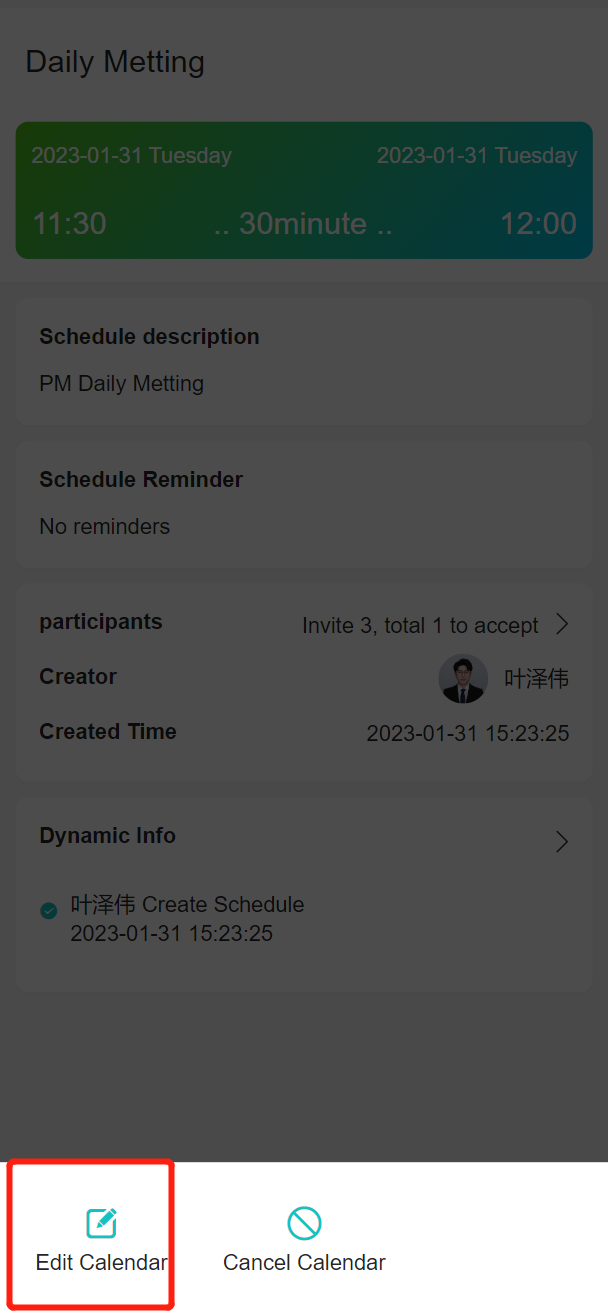Open Invite 3, total 1 to accept
Screen dimensions: 608x1316
[x=420, y=626]
